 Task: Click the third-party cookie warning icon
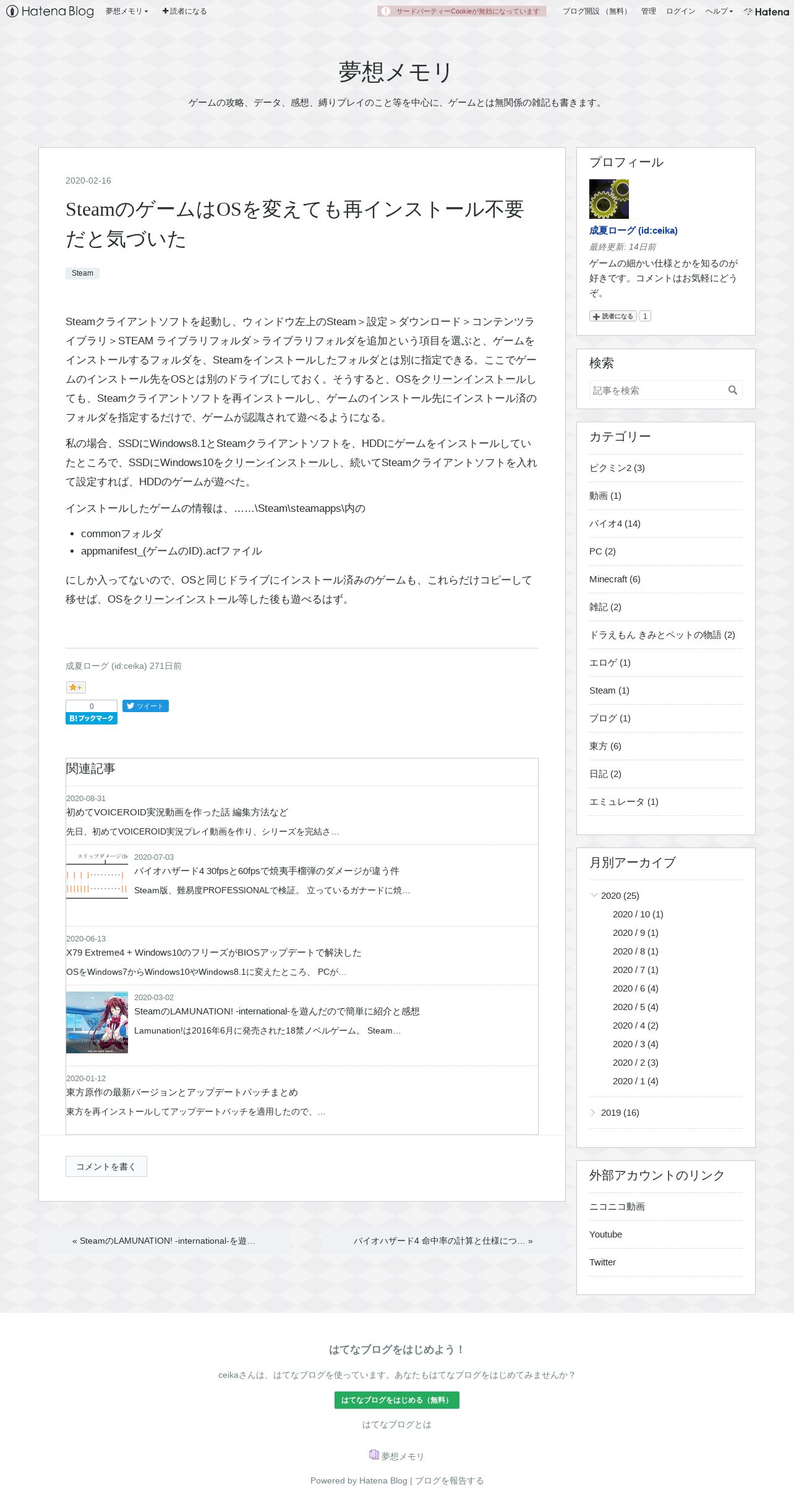[386, 11]
